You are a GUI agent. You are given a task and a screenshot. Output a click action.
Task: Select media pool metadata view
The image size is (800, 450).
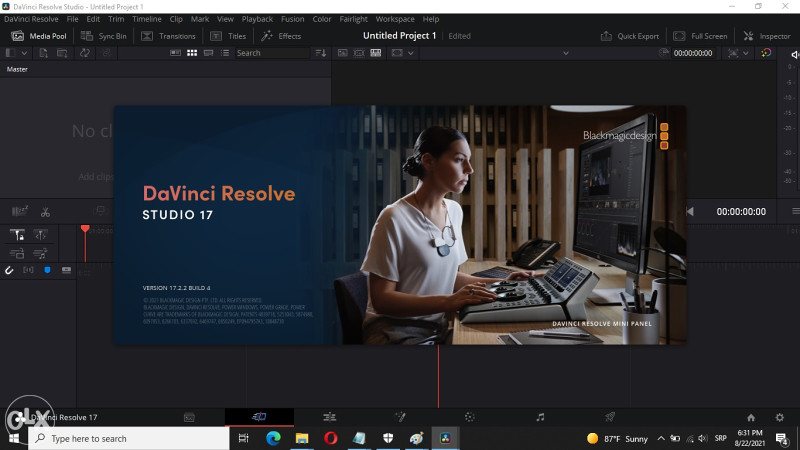coord(175,53)
